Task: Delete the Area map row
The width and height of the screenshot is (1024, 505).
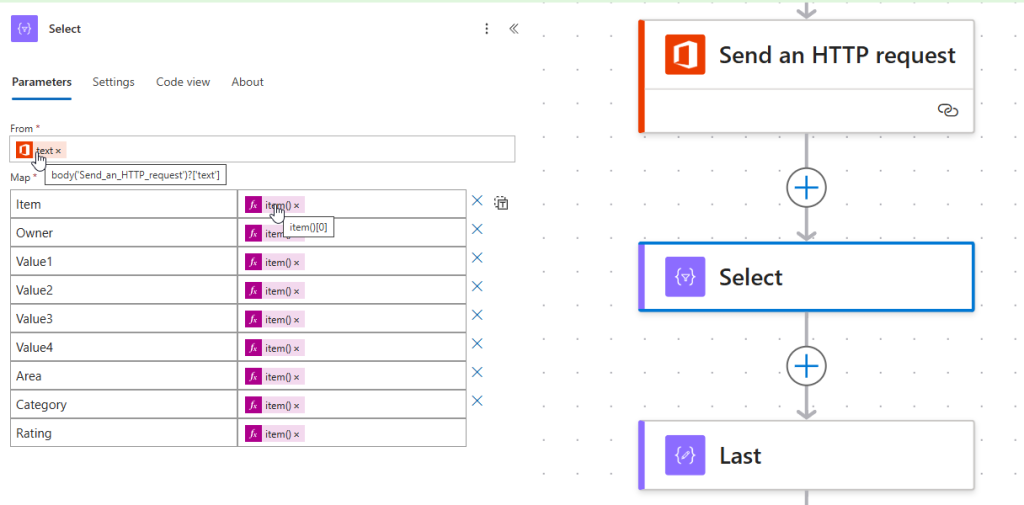Action: pos(477,372)
